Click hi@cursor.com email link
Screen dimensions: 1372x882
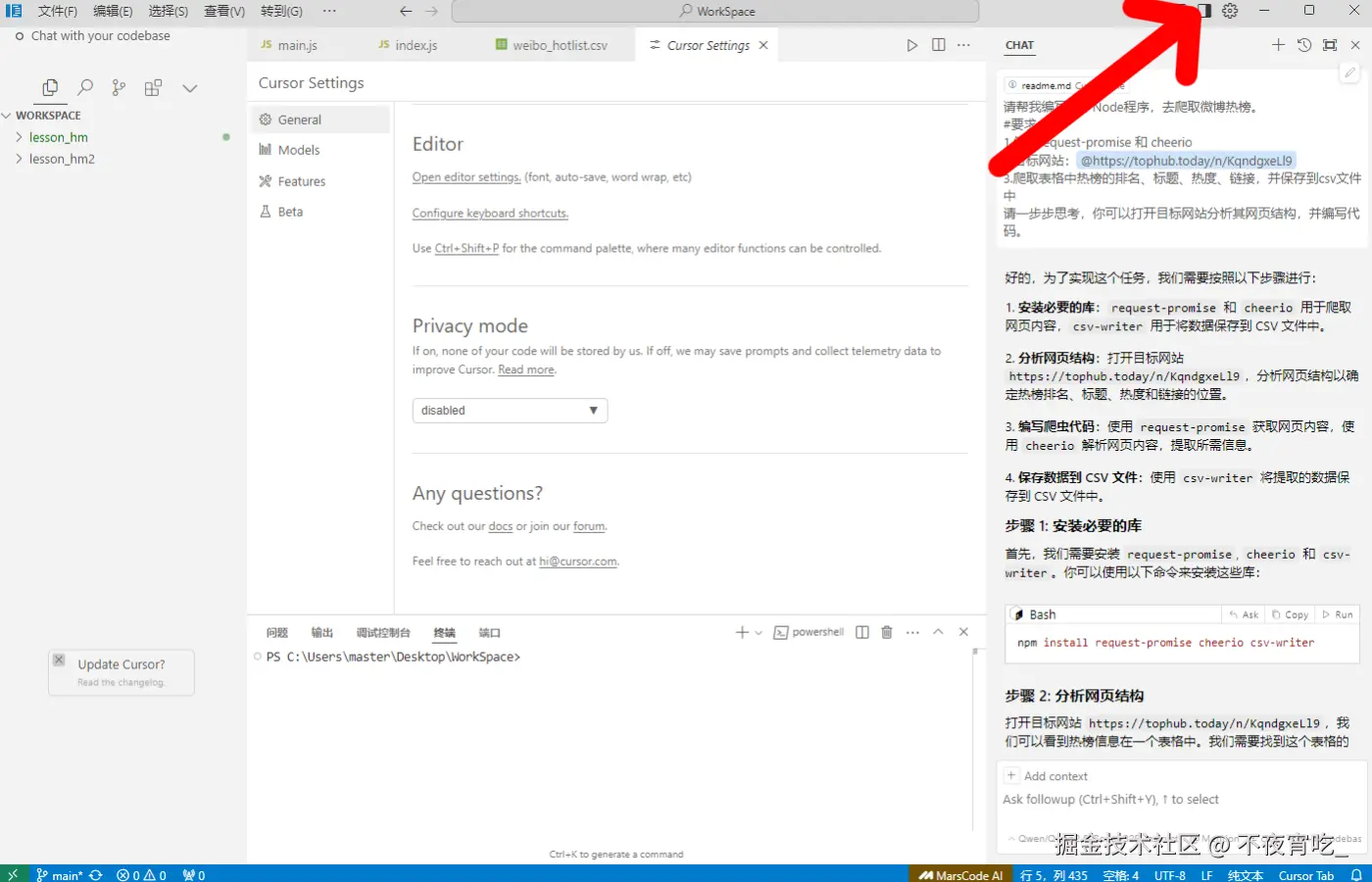(x=578, y=562)
